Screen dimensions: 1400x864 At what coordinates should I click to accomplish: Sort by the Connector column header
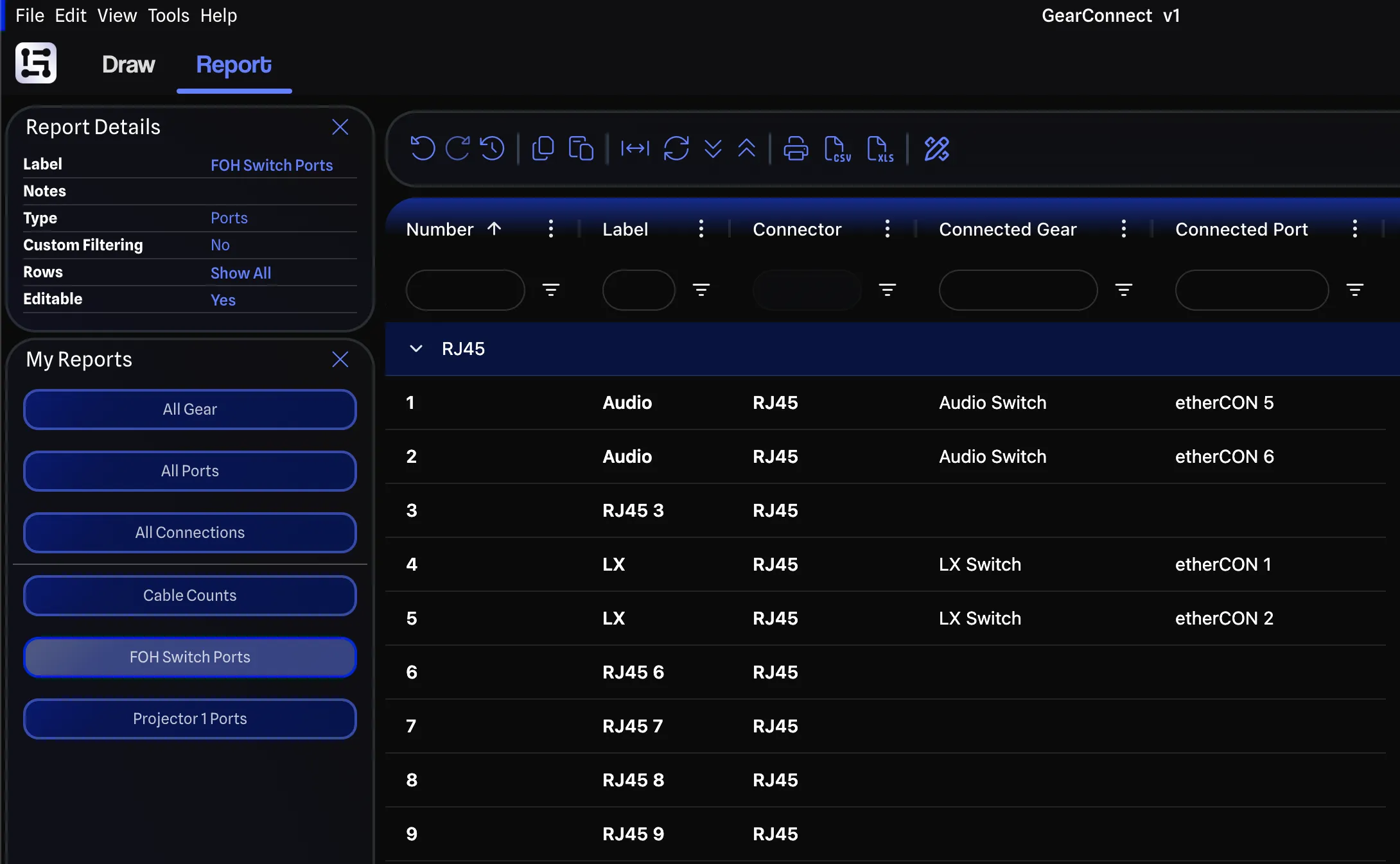coord(797,229)
